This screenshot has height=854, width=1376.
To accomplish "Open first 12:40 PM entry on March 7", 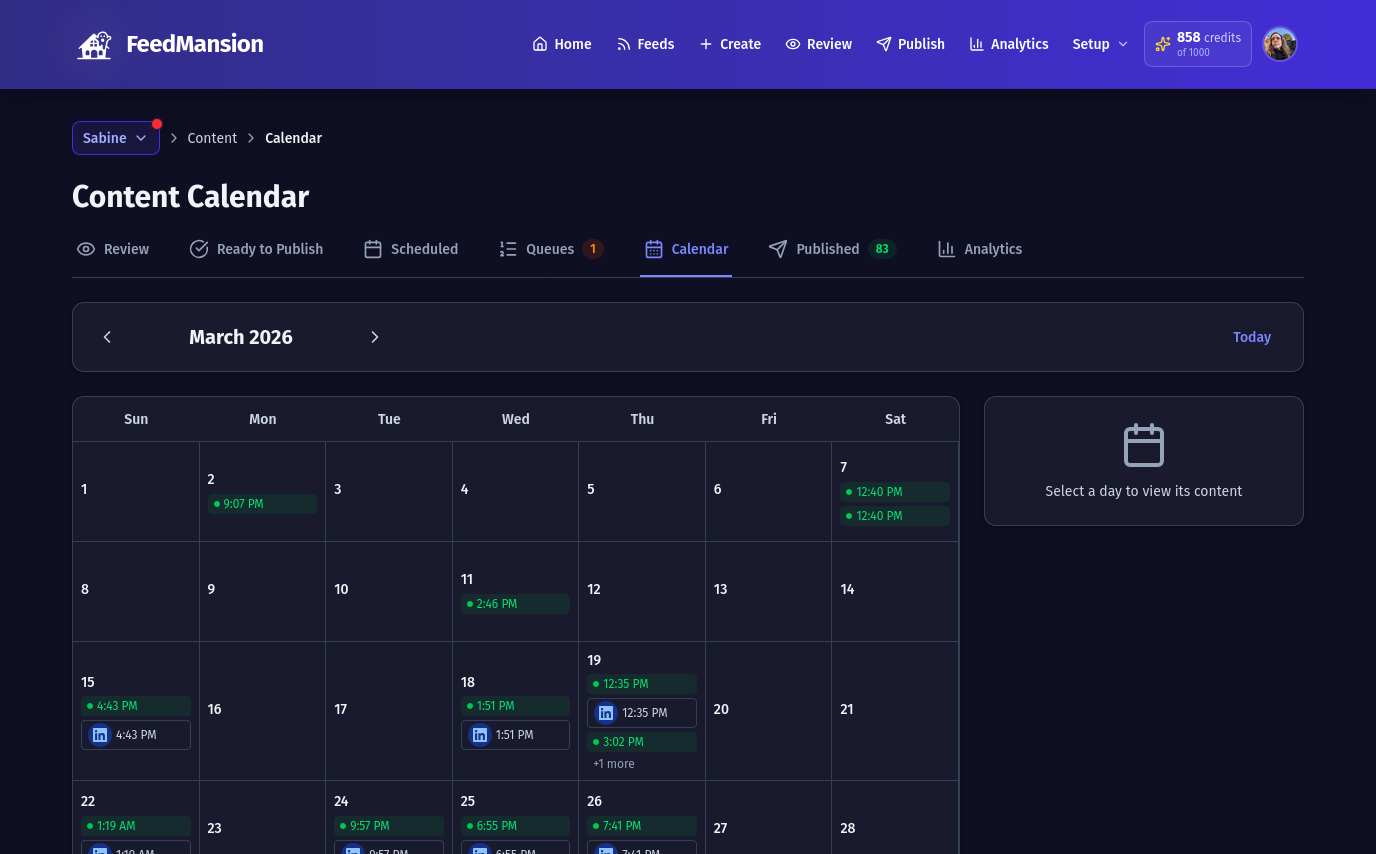I will coord(895,492).
